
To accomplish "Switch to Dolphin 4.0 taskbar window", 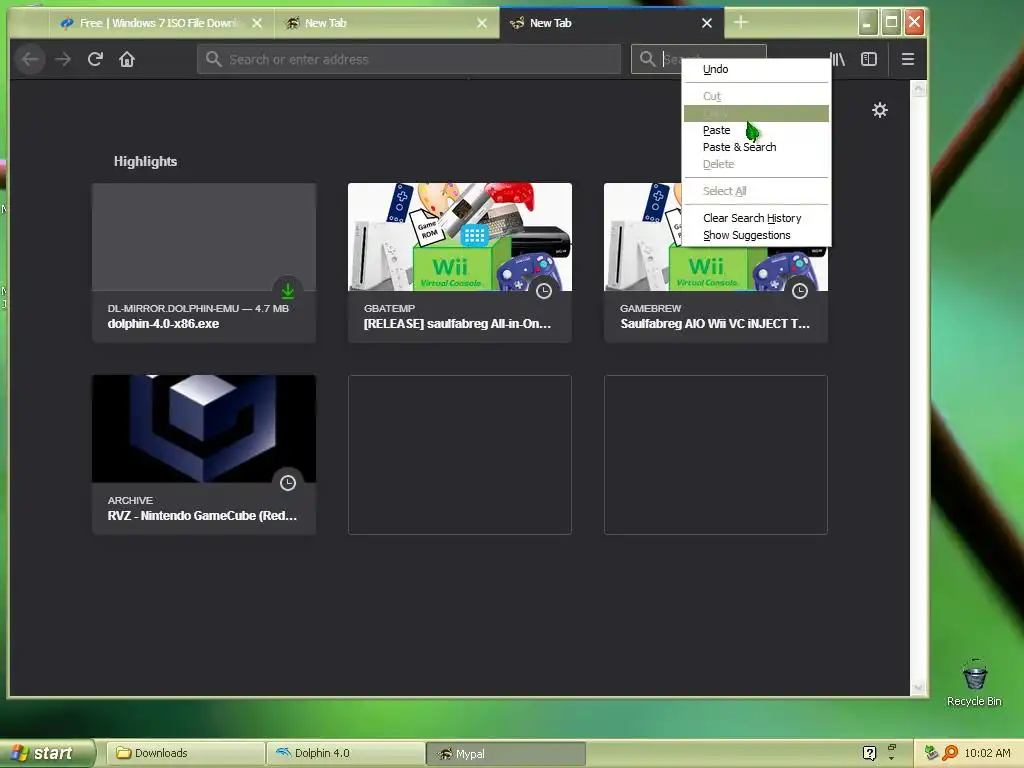I will 346,753.
